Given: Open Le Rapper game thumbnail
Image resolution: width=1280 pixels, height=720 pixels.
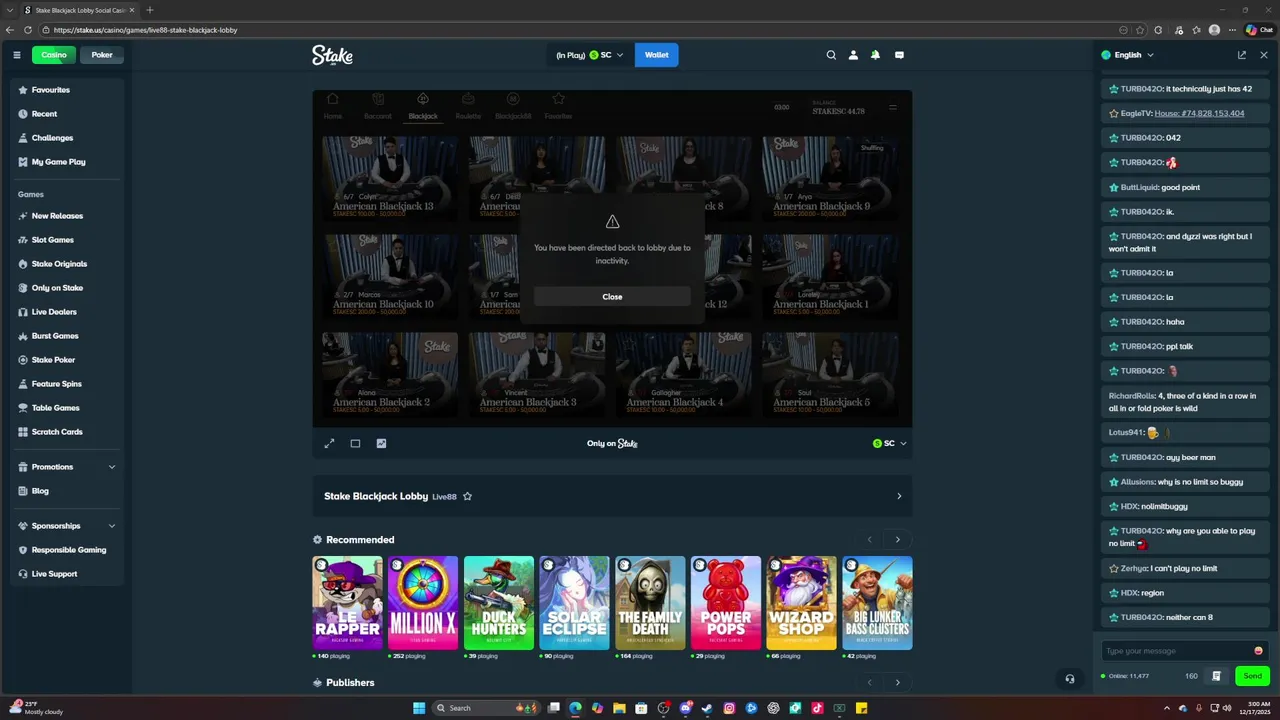Looking at the screenshot, I should point(347,603).
